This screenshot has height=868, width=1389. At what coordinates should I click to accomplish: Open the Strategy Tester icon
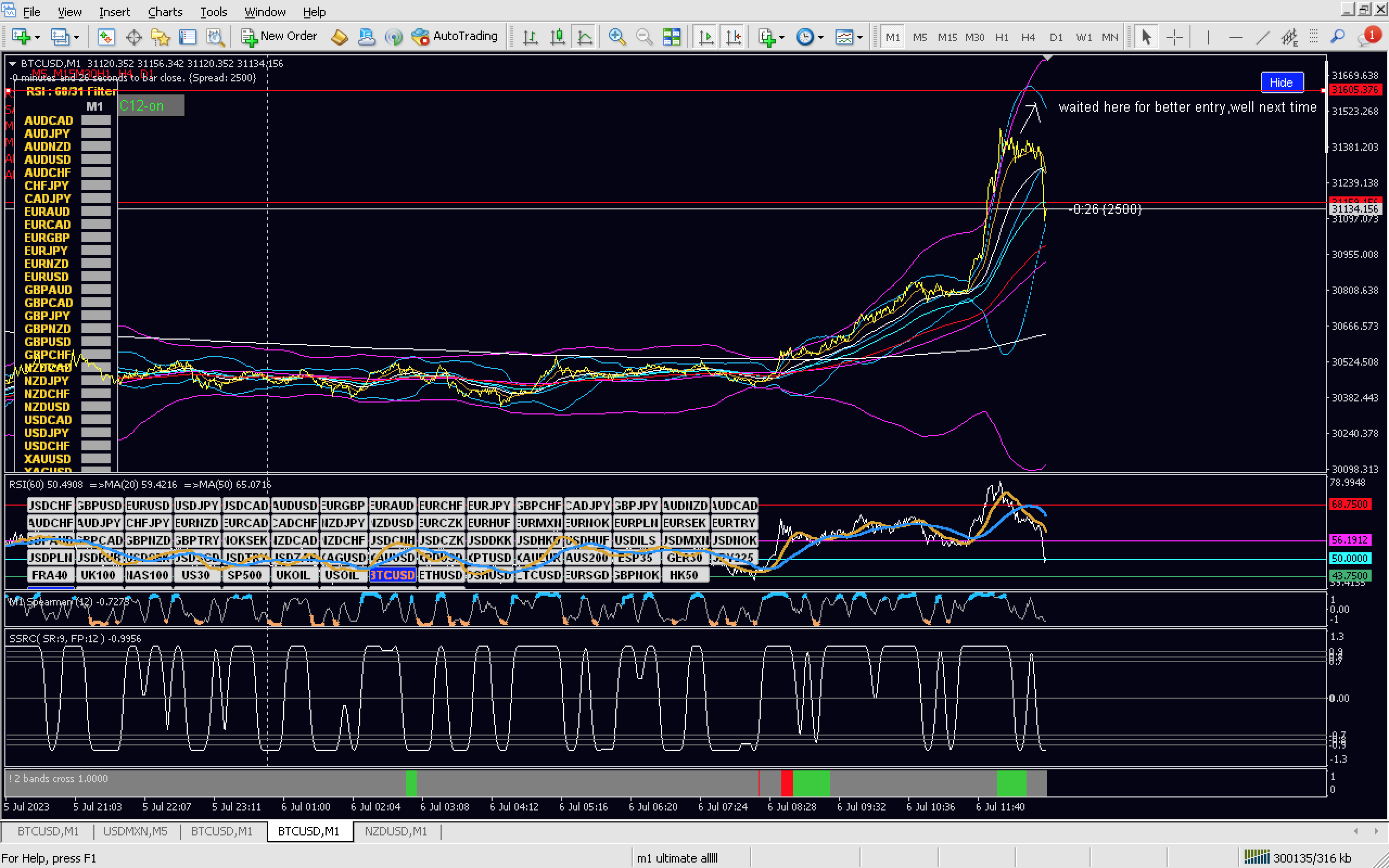click(215, 37)
